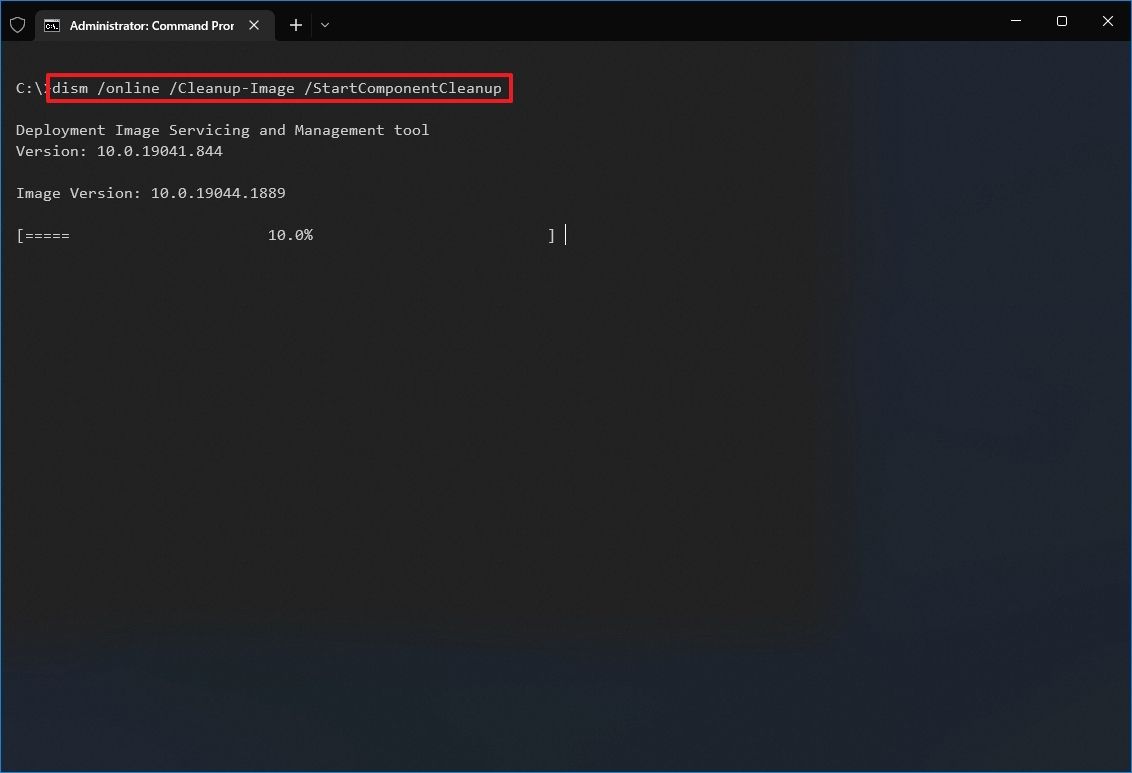
Task: Click the administrator shield icon
Action: pyautogui.click(x=17, y=25)
